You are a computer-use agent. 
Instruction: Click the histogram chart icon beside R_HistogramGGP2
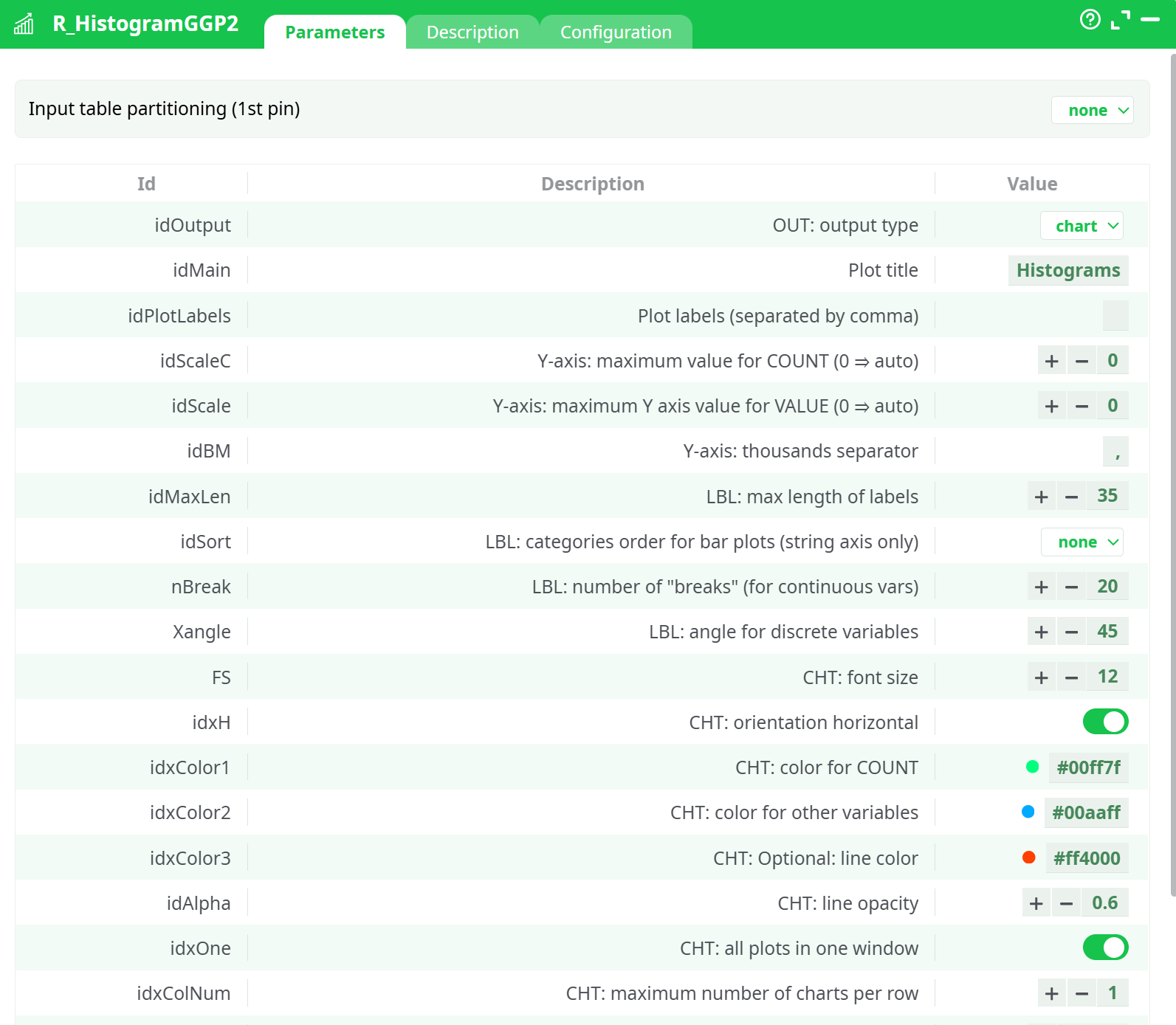[x=24, y=24]
